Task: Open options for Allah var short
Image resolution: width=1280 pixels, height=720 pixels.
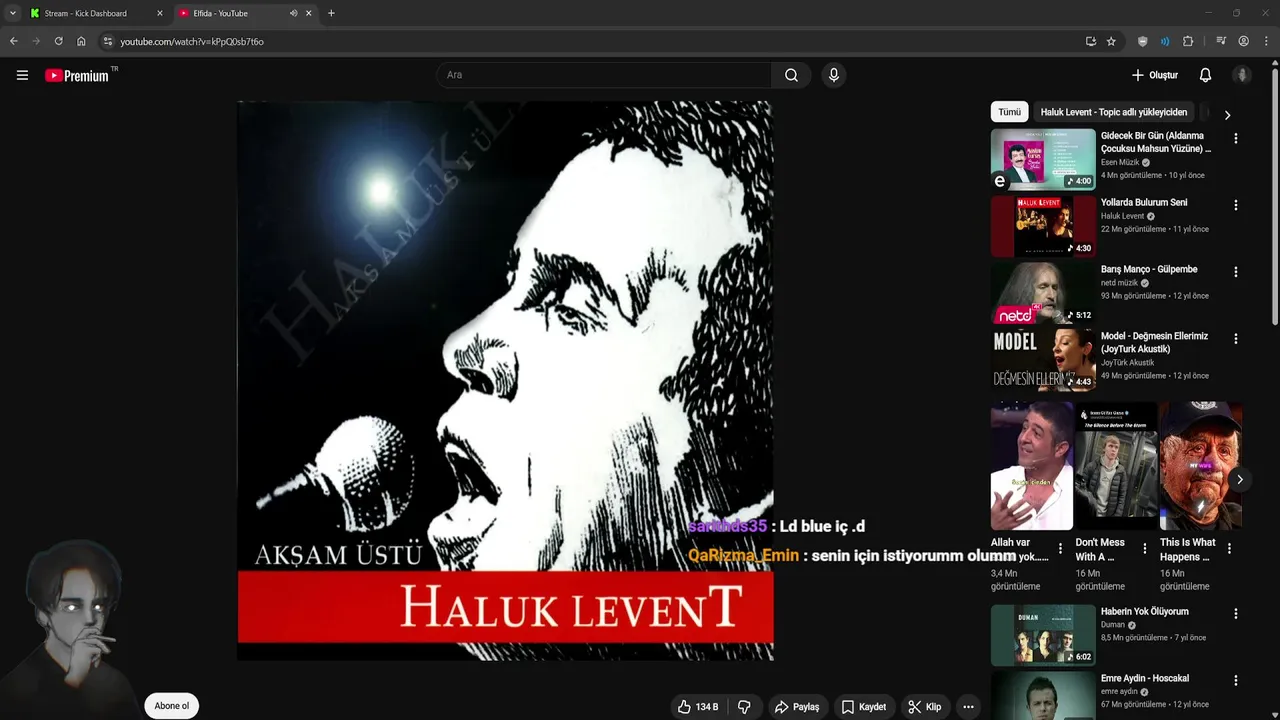Action: coord(1060,549)
